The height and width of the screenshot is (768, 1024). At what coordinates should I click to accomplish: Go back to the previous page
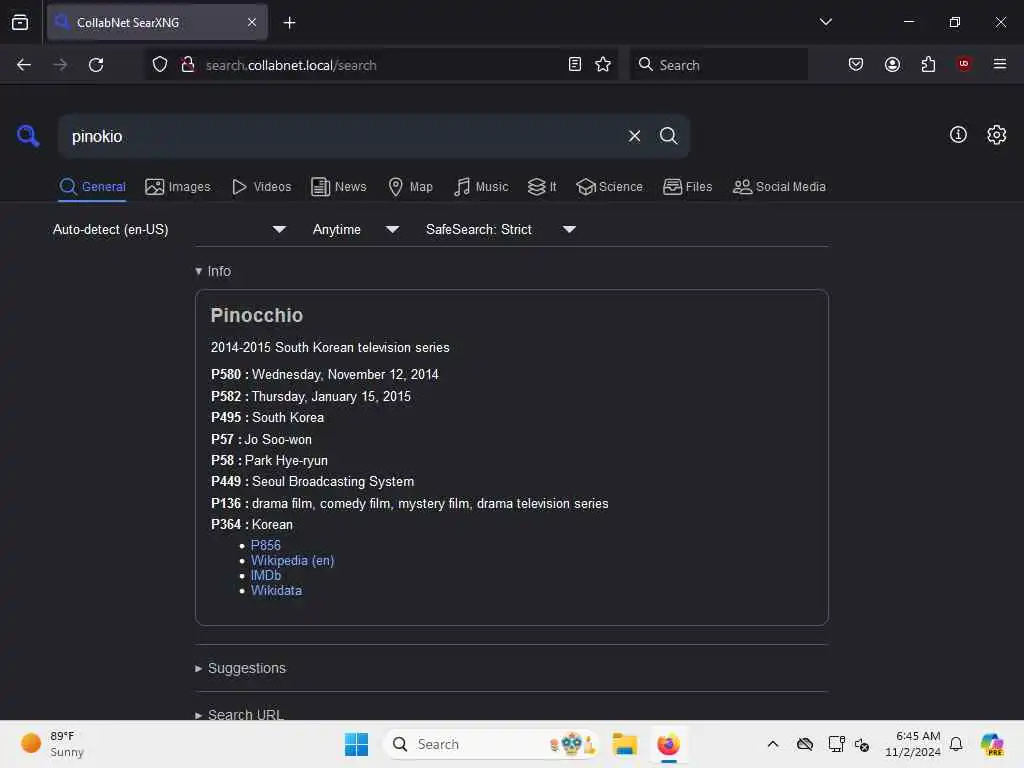(x=24, y=65)
